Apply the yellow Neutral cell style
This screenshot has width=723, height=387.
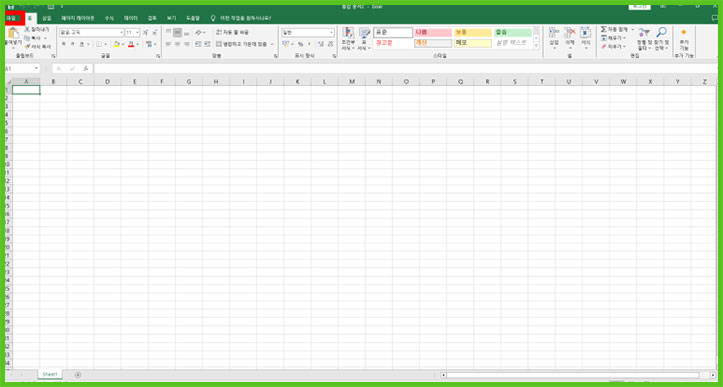coord(473,33)
